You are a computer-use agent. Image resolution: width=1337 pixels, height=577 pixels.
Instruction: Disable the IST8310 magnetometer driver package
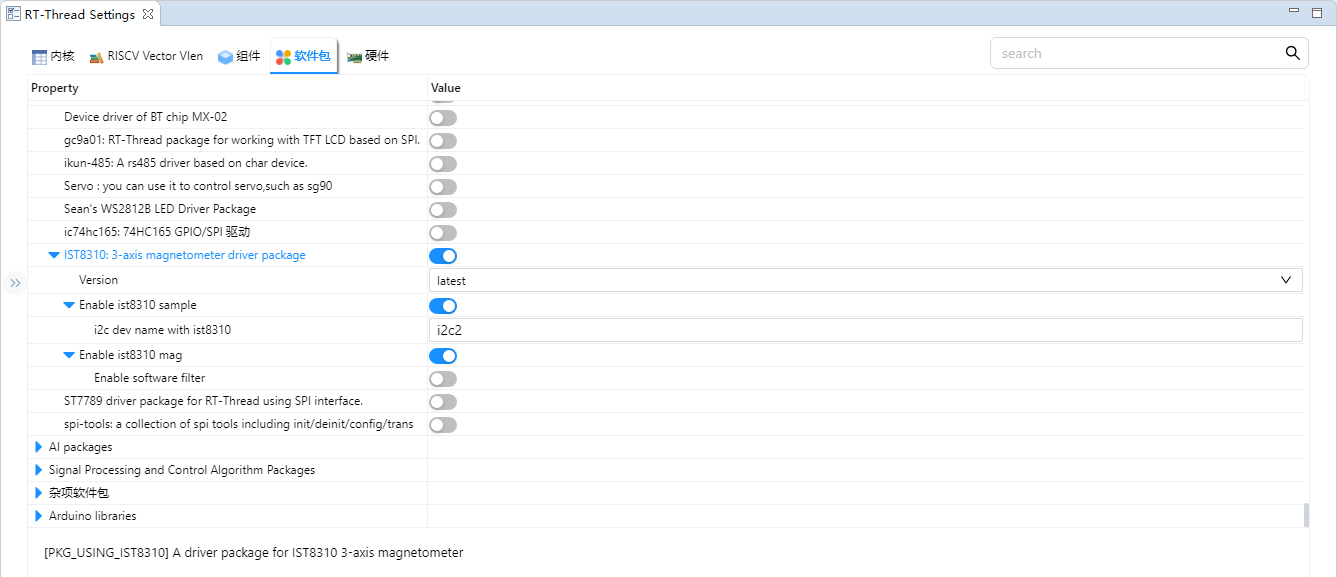tap(443, 256)
